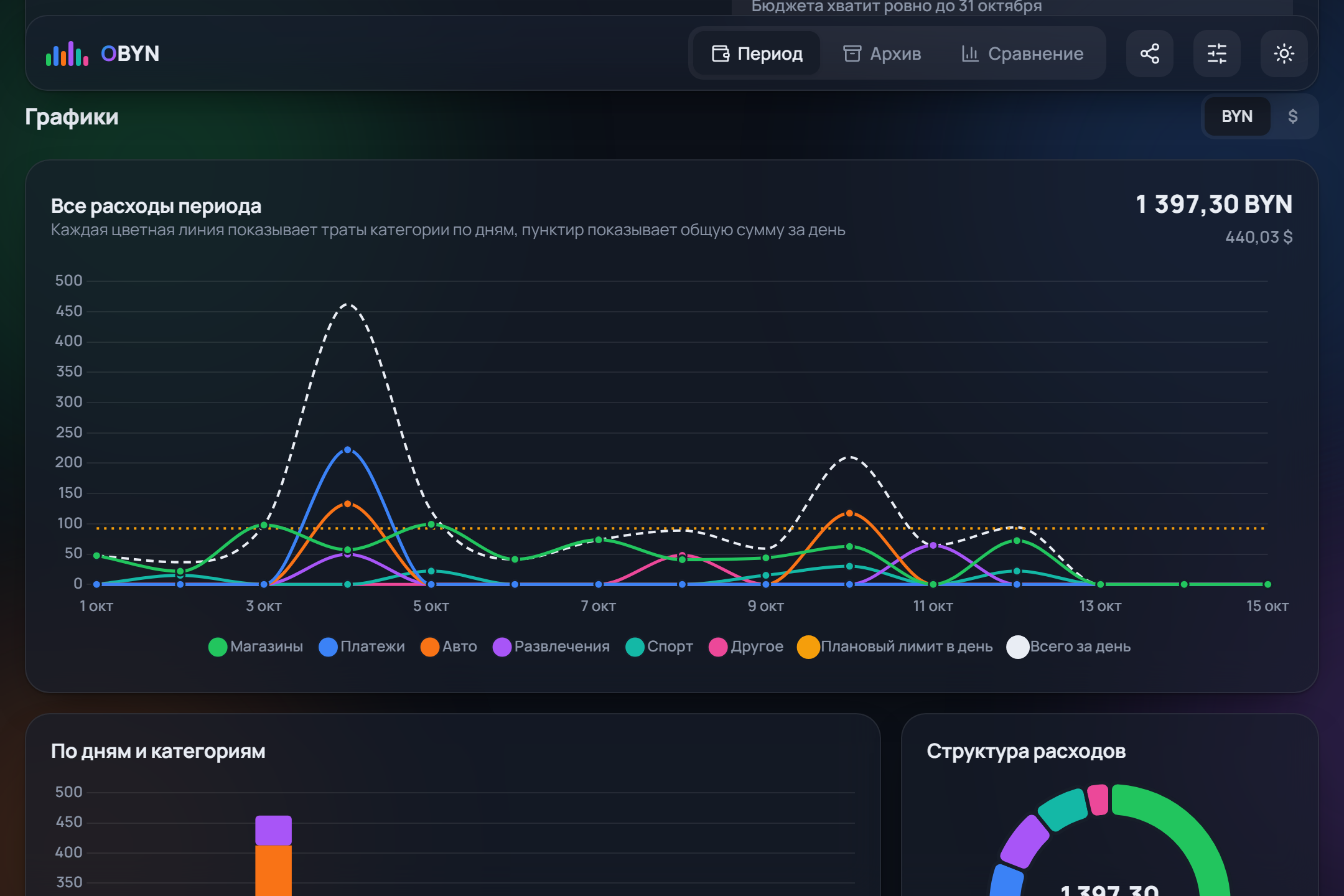The height and width of the screenshot is (896, 1344).
Task: Click the 15 окт axis label
Action: click(1267, 606)
